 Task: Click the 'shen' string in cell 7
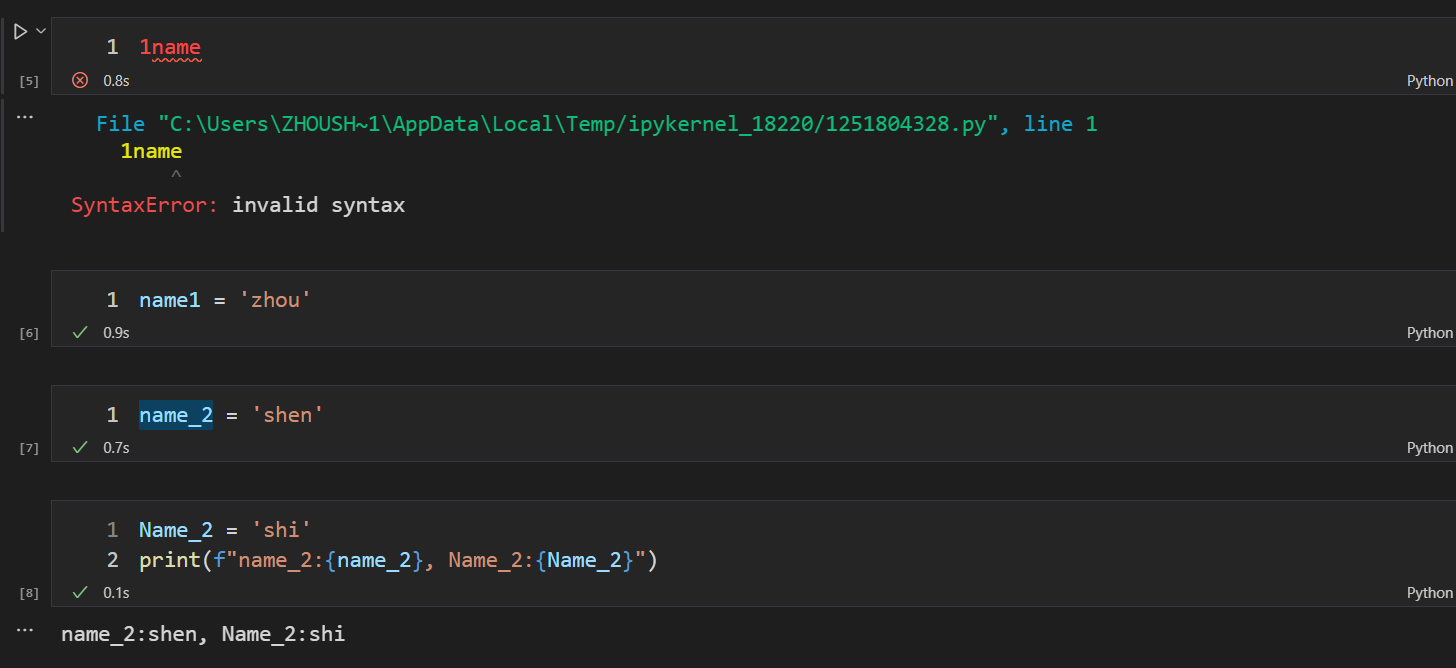(x=287, y=414)
